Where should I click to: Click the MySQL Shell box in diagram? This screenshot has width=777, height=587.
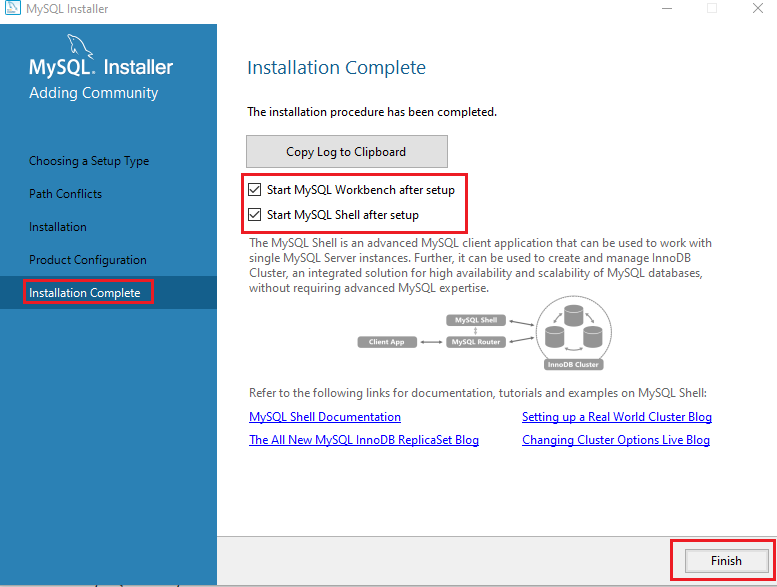click(476, 320)
